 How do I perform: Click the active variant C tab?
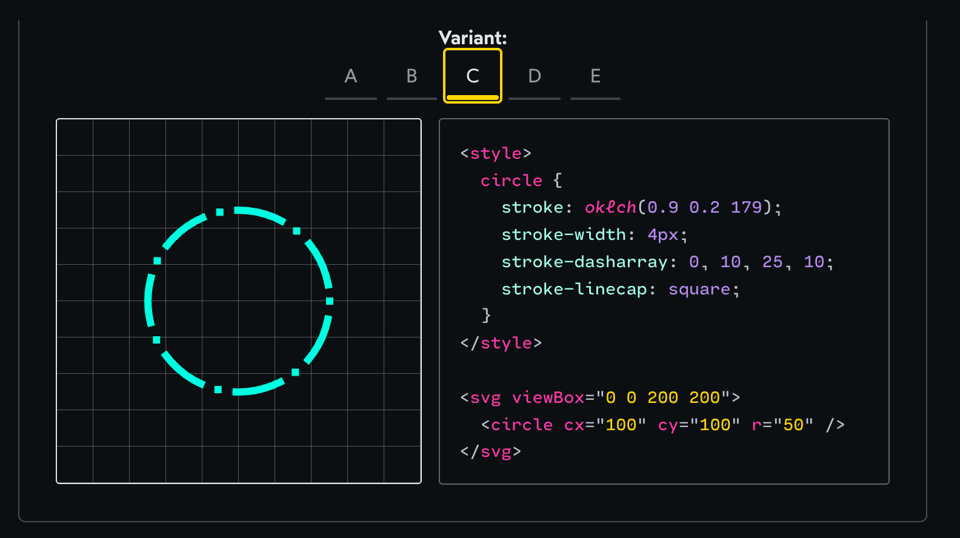pyautogui.click(x=473, y=77)
